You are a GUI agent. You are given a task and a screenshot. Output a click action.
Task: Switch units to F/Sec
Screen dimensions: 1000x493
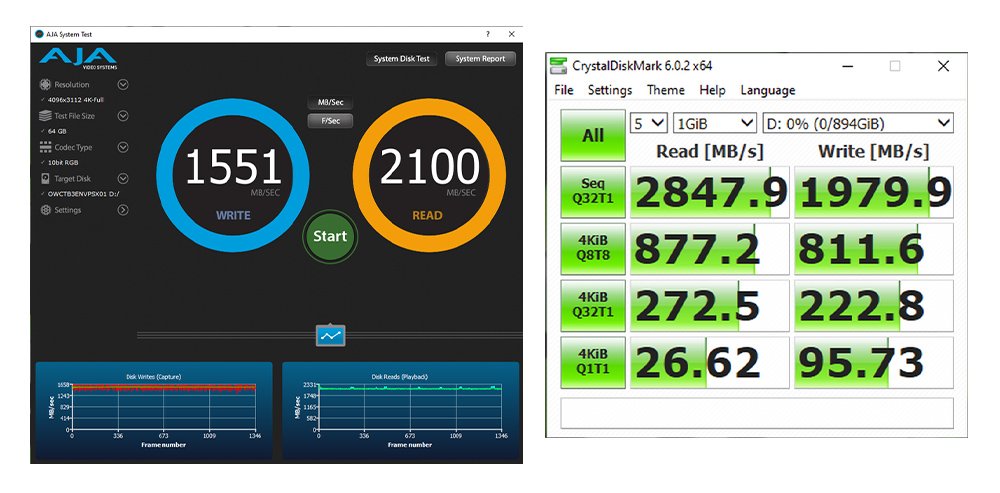point(330,121)
